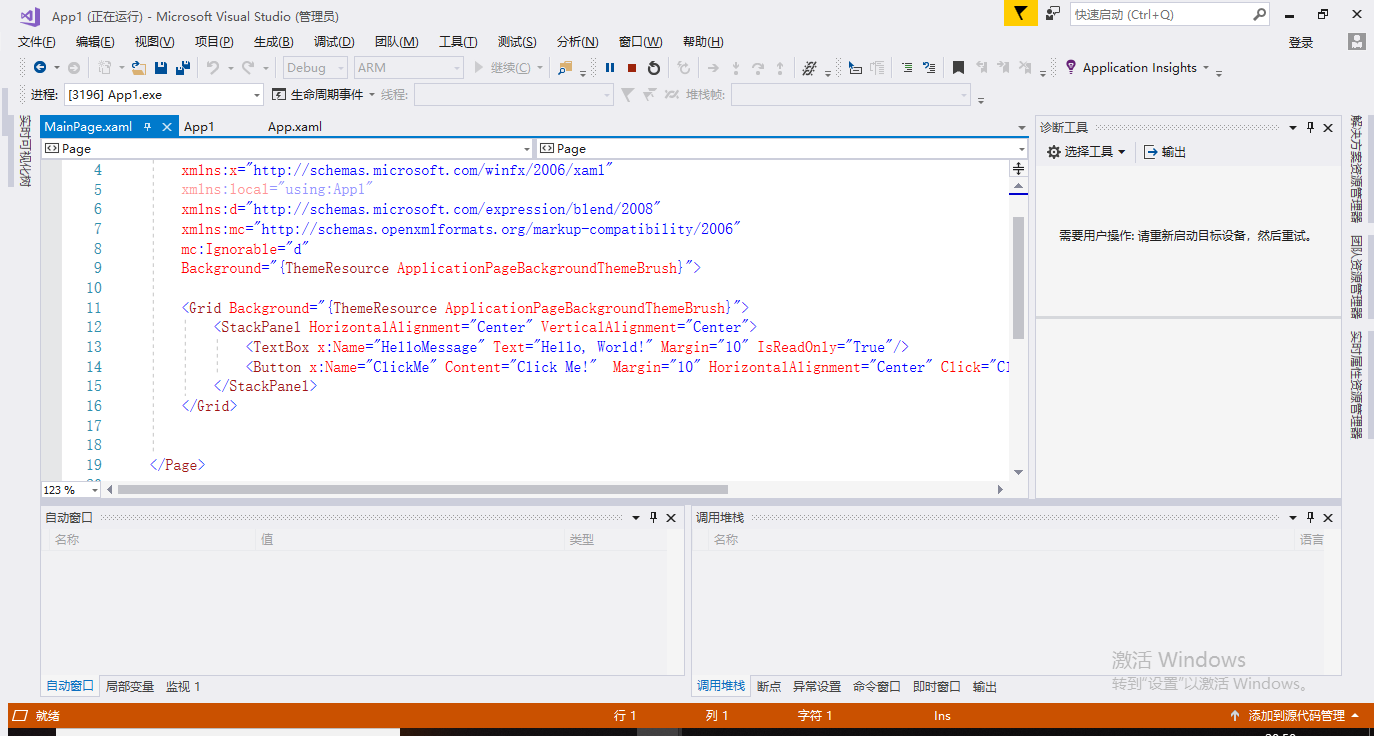
Task: Open the 工具(T) menu
Action: coord(458,42)
